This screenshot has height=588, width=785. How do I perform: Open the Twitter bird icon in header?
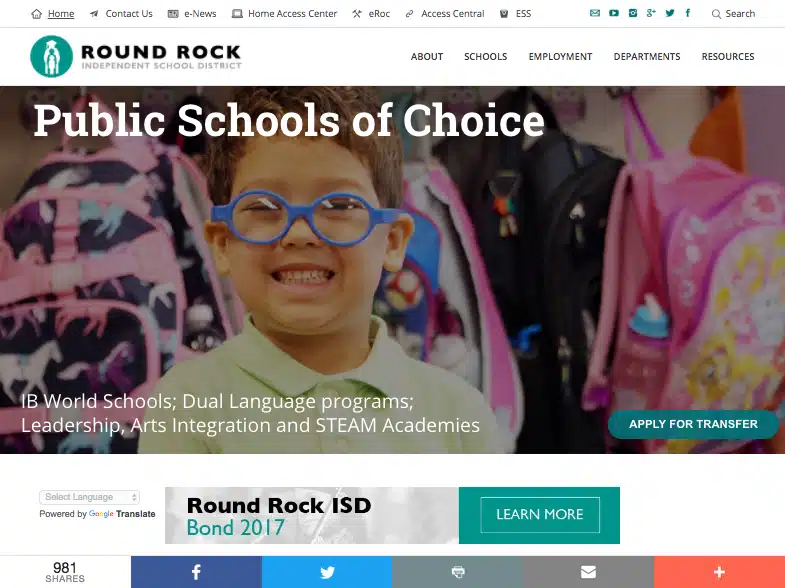pyautogui.click(x=670, y=13)
